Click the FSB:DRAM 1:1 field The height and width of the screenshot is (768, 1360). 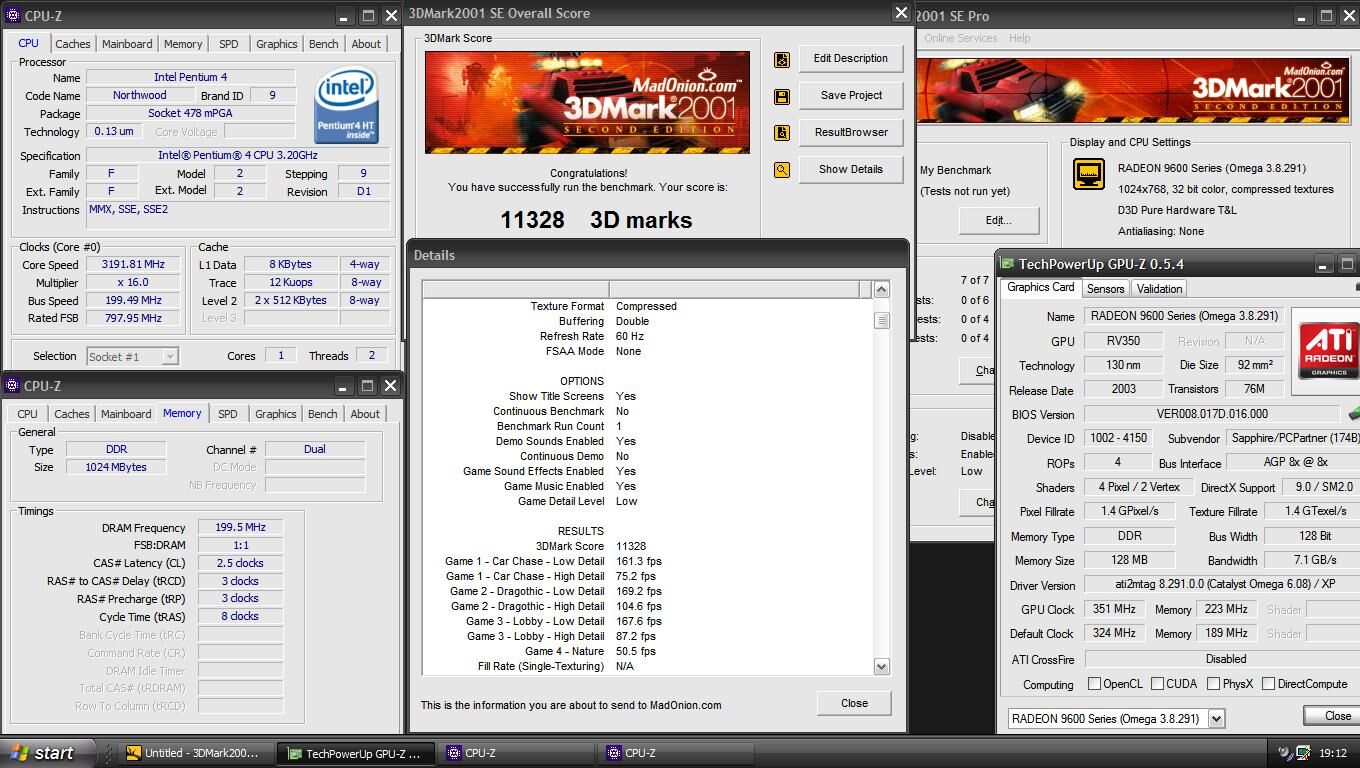[x=240, y=546]
